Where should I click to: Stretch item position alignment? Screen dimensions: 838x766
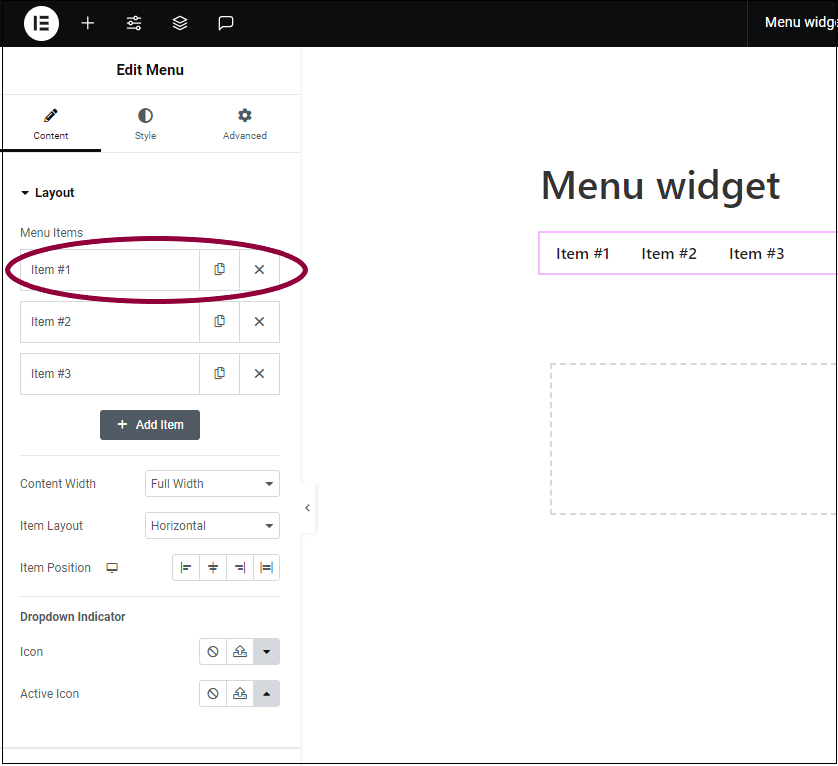coord(266,568)
